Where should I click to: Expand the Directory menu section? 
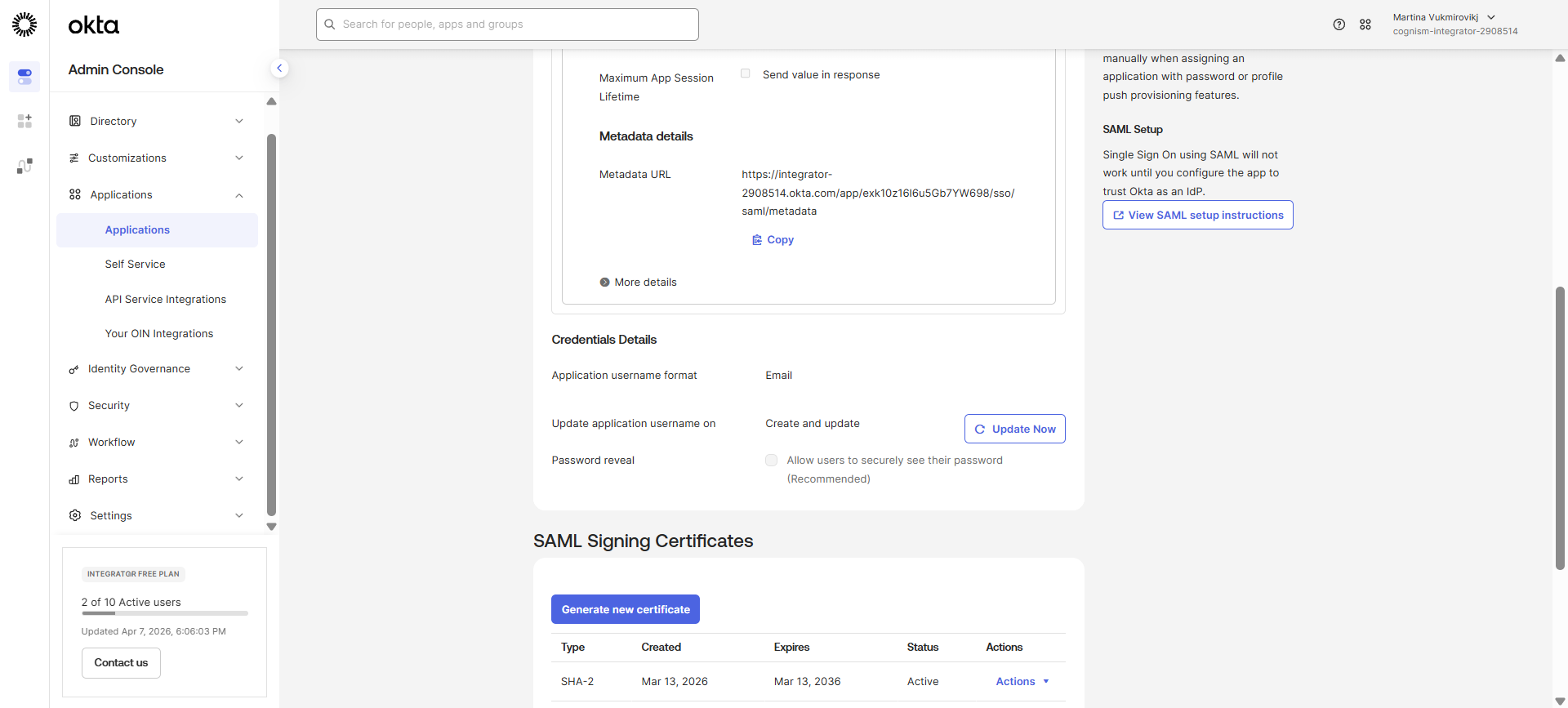click(157, 121)
